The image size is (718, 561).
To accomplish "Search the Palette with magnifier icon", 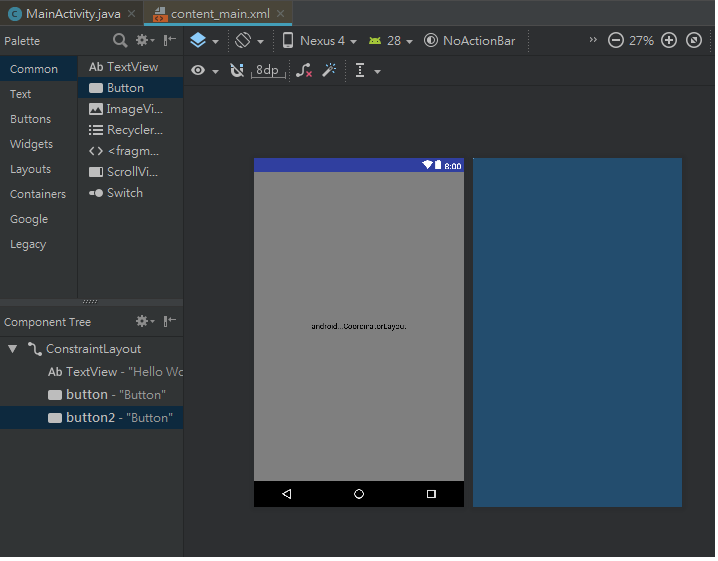I will point(120,41).
